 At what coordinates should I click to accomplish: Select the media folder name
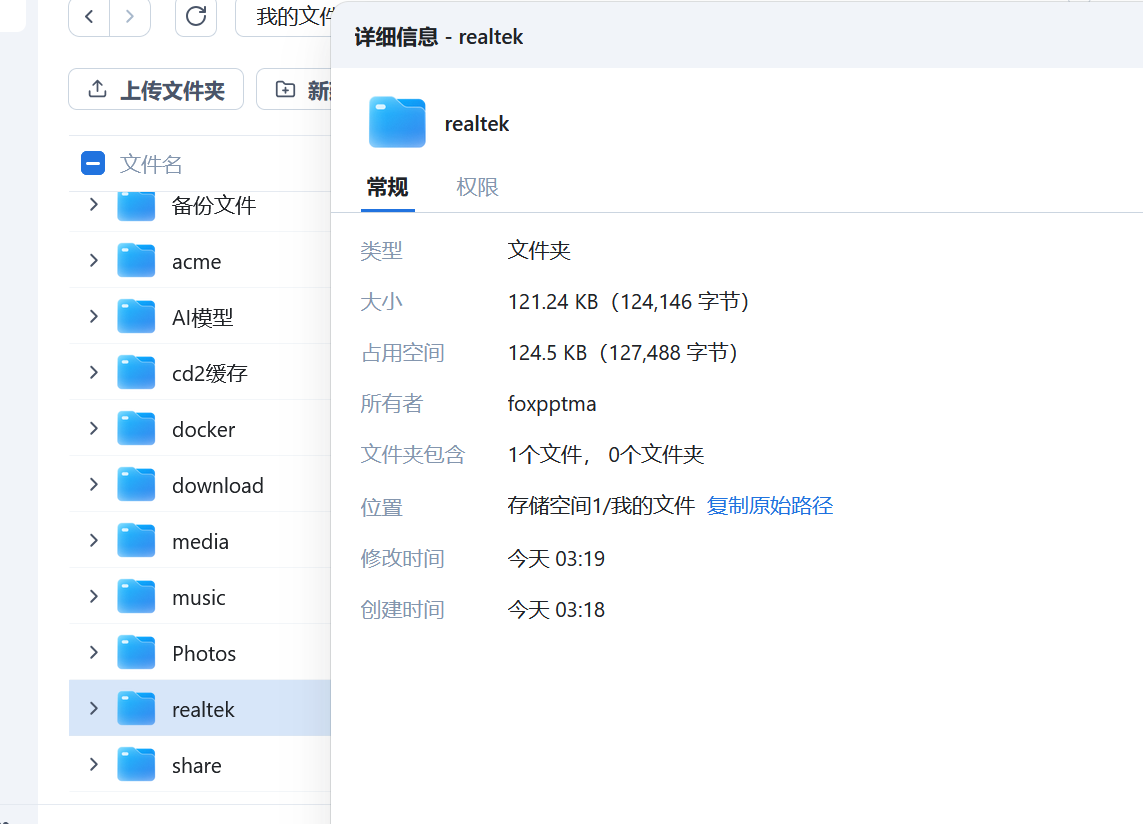point(200,542)
